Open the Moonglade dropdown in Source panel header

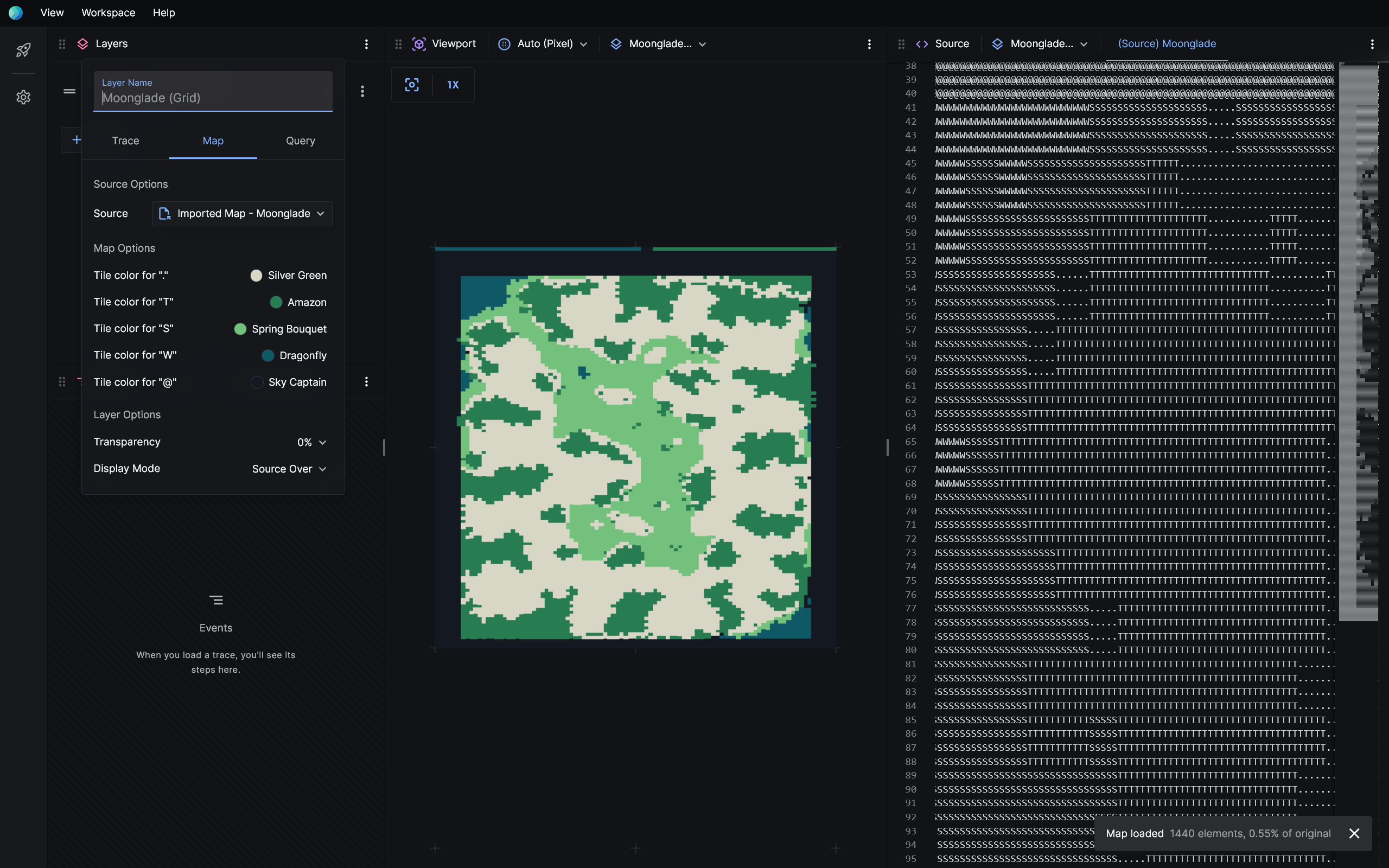(x=1040, y=44)
